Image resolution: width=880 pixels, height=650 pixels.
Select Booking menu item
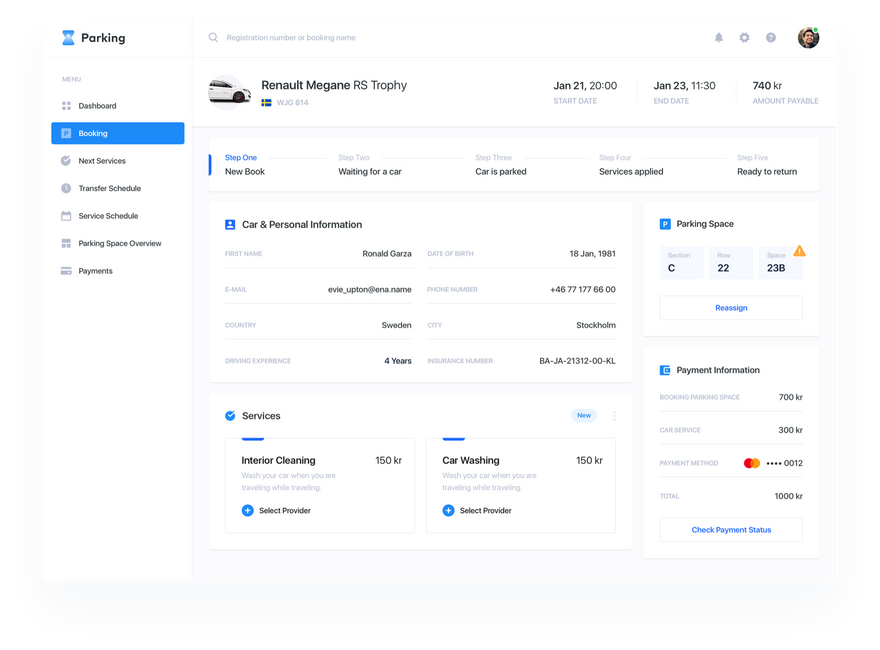click(118, 133)
